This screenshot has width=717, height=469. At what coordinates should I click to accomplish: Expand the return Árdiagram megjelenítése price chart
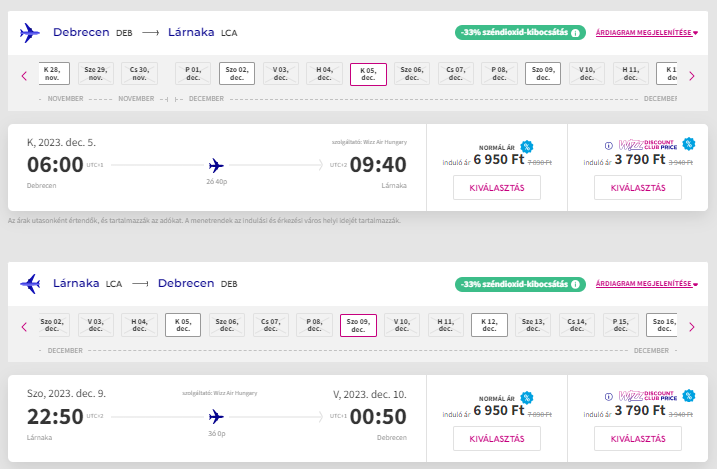pyautogui.click(x=647, y=283)
